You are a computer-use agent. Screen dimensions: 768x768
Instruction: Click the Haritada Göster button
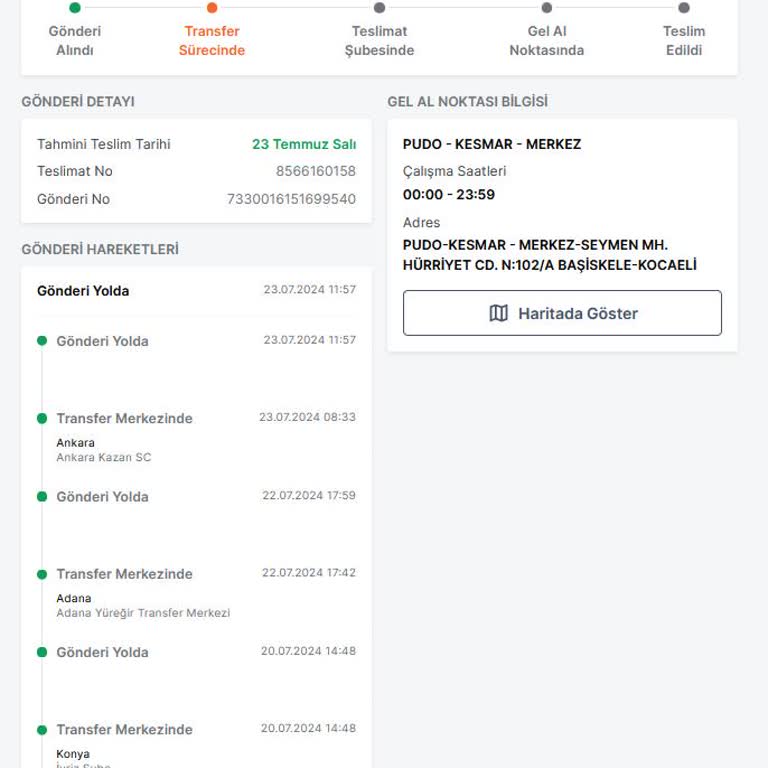pos(562,313)
